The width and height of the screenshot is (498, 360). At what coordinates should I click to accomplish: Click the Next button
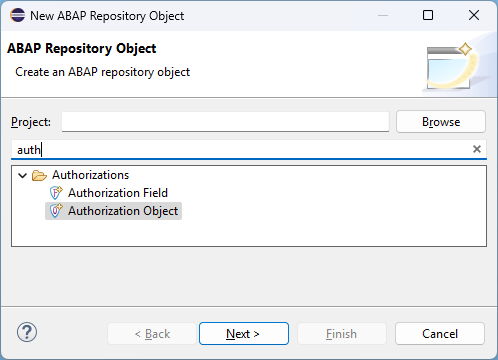point(244,333)
